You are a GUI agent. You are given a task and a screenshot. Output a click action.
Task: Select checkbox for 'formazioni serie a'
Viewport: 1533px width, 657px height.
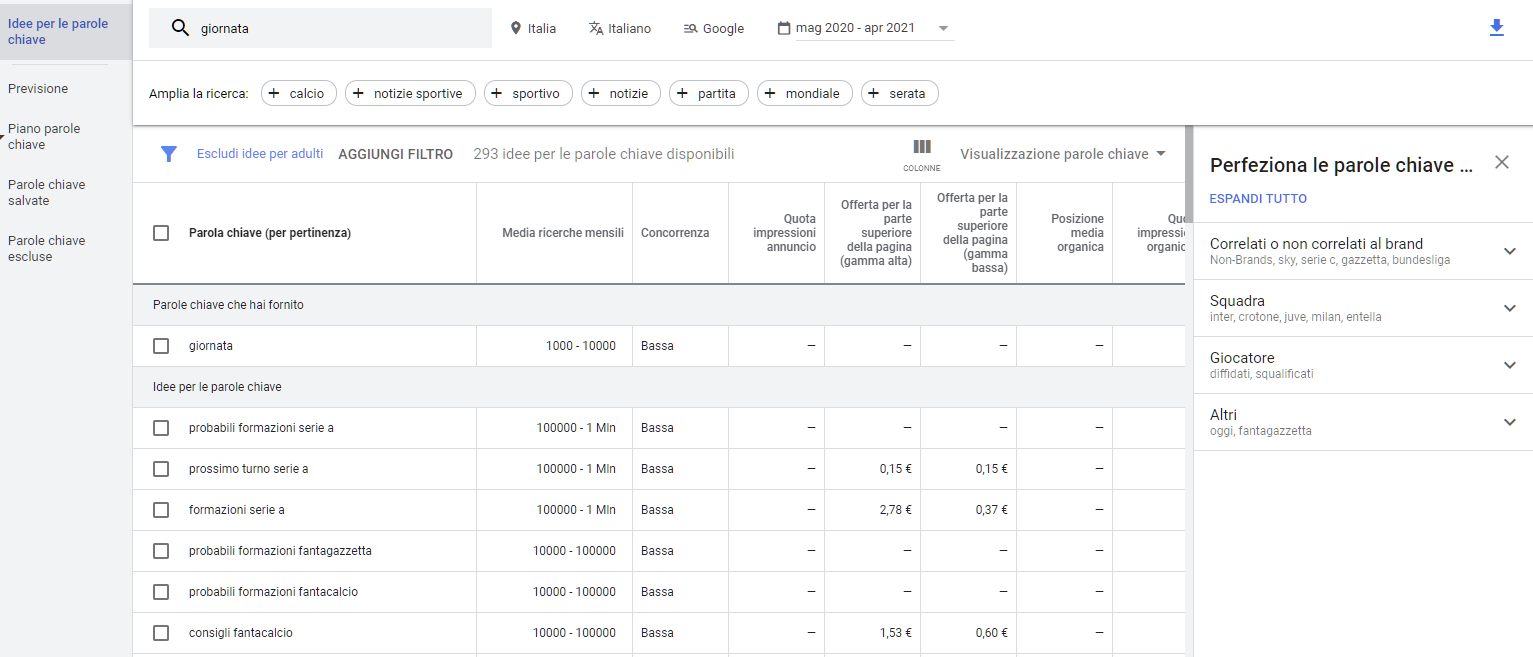click(161, 510)
